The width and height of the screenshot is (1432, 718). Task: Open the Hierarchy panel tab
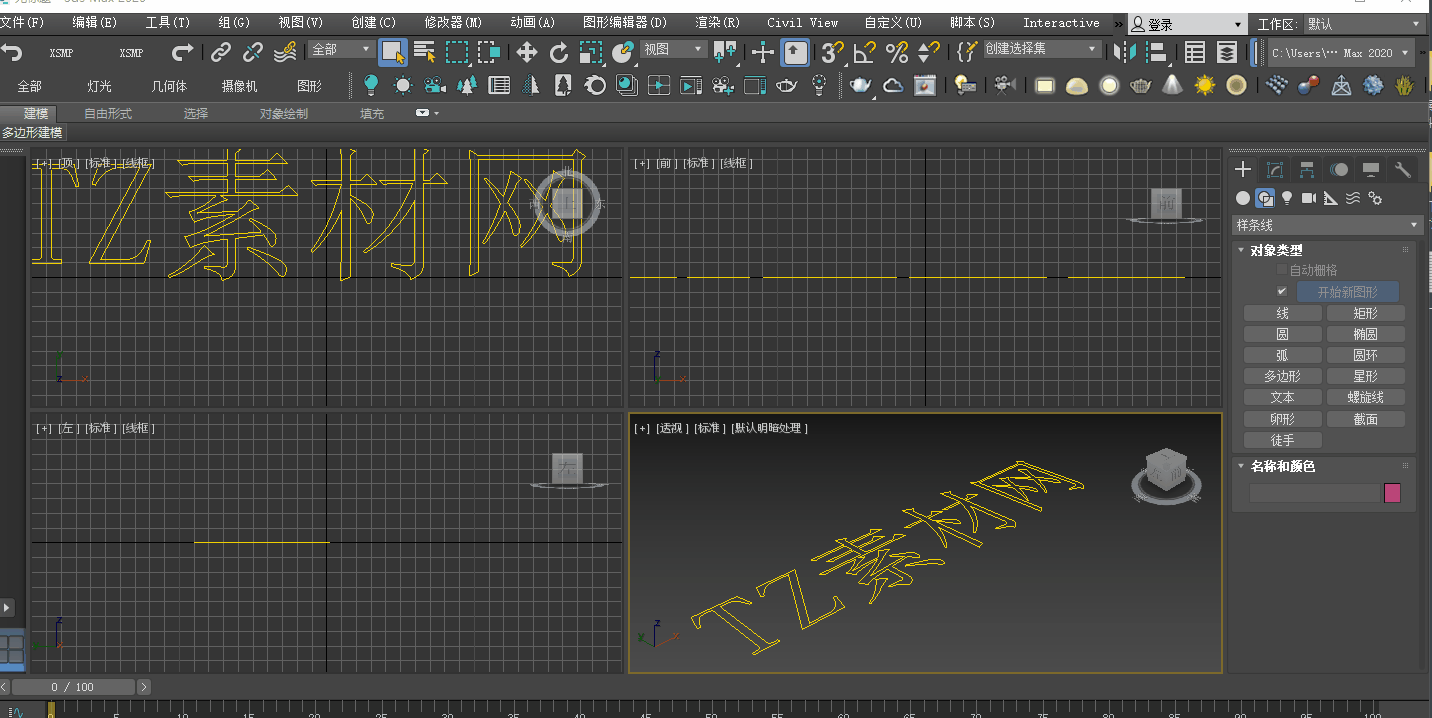1307,170
